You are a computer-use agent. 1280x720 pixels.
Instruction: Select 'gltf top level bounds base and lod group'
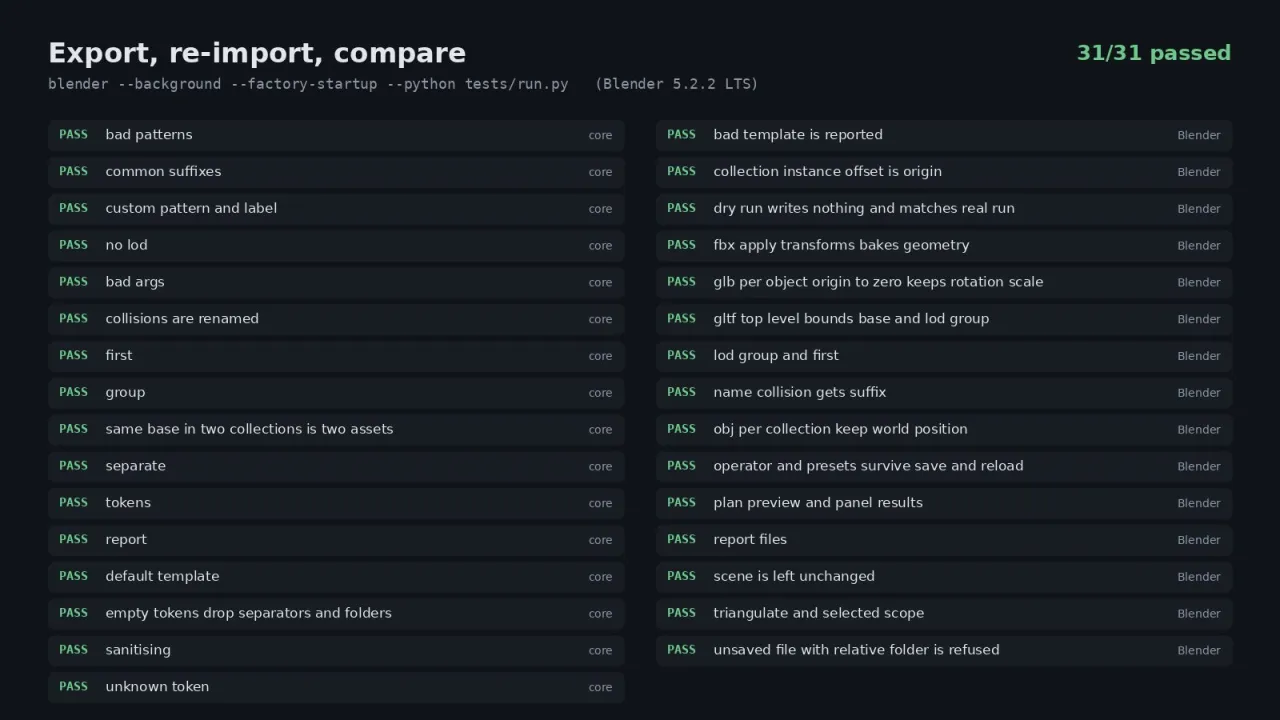click(944, 319)
